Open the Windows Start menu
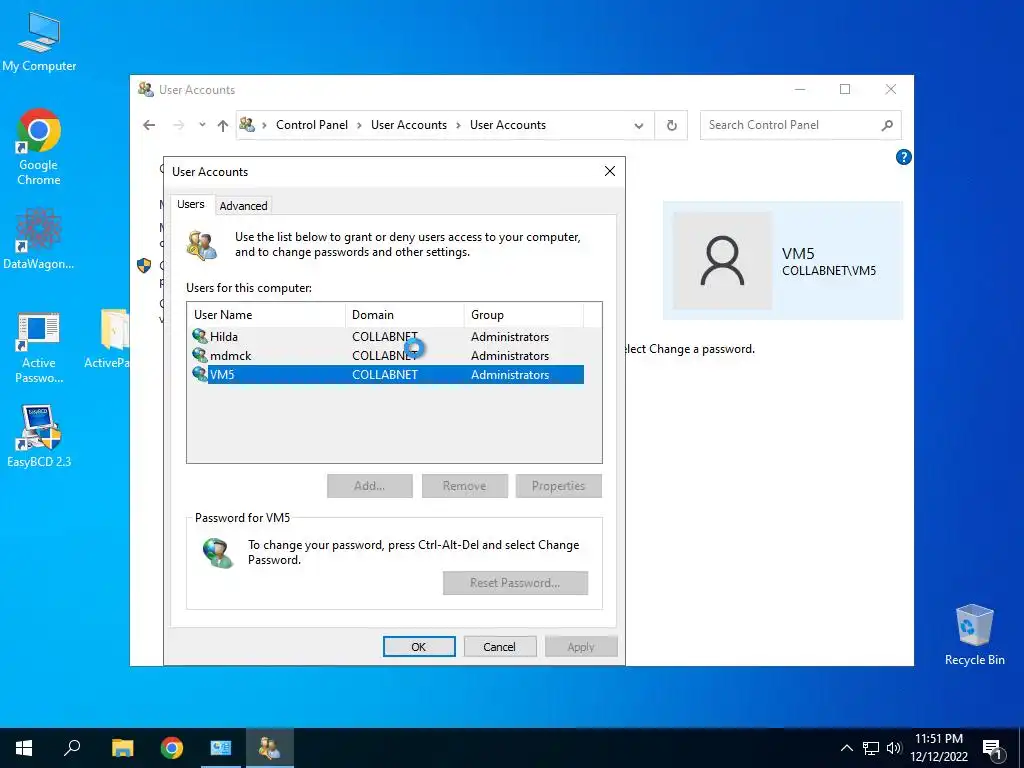Image resolution: width=1024 pixels, height=768 pixels. (24, 748)
